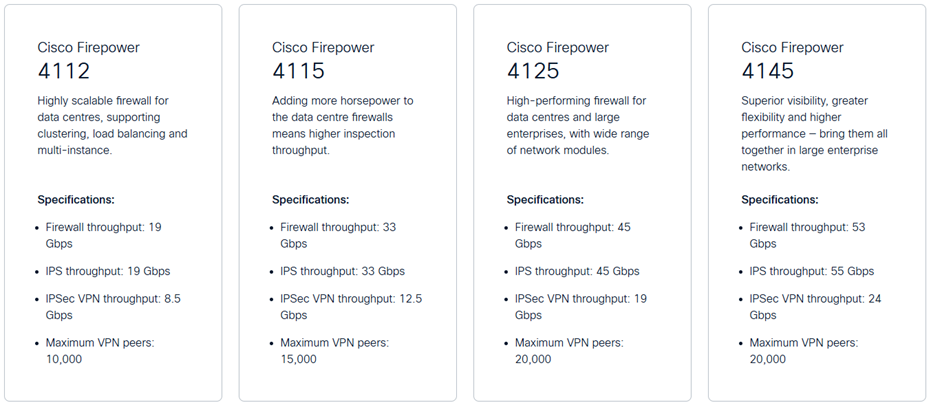The height and width of the screenshot is (405, 931).
Task: Click the 4125 description about network modules
Action: coord(578,125)
